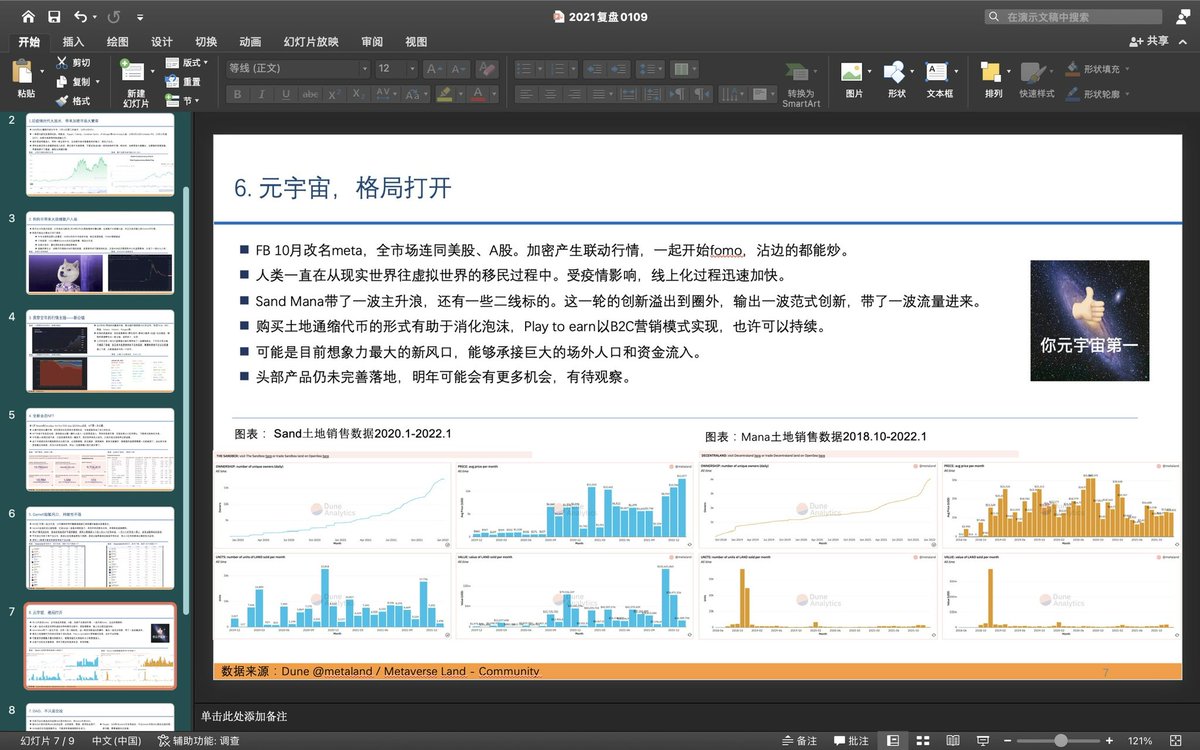The width and height of the screenshot is (1200, 750).
Task: Activate the Format Painter (格式) brush
Action: tap(72, 101)
